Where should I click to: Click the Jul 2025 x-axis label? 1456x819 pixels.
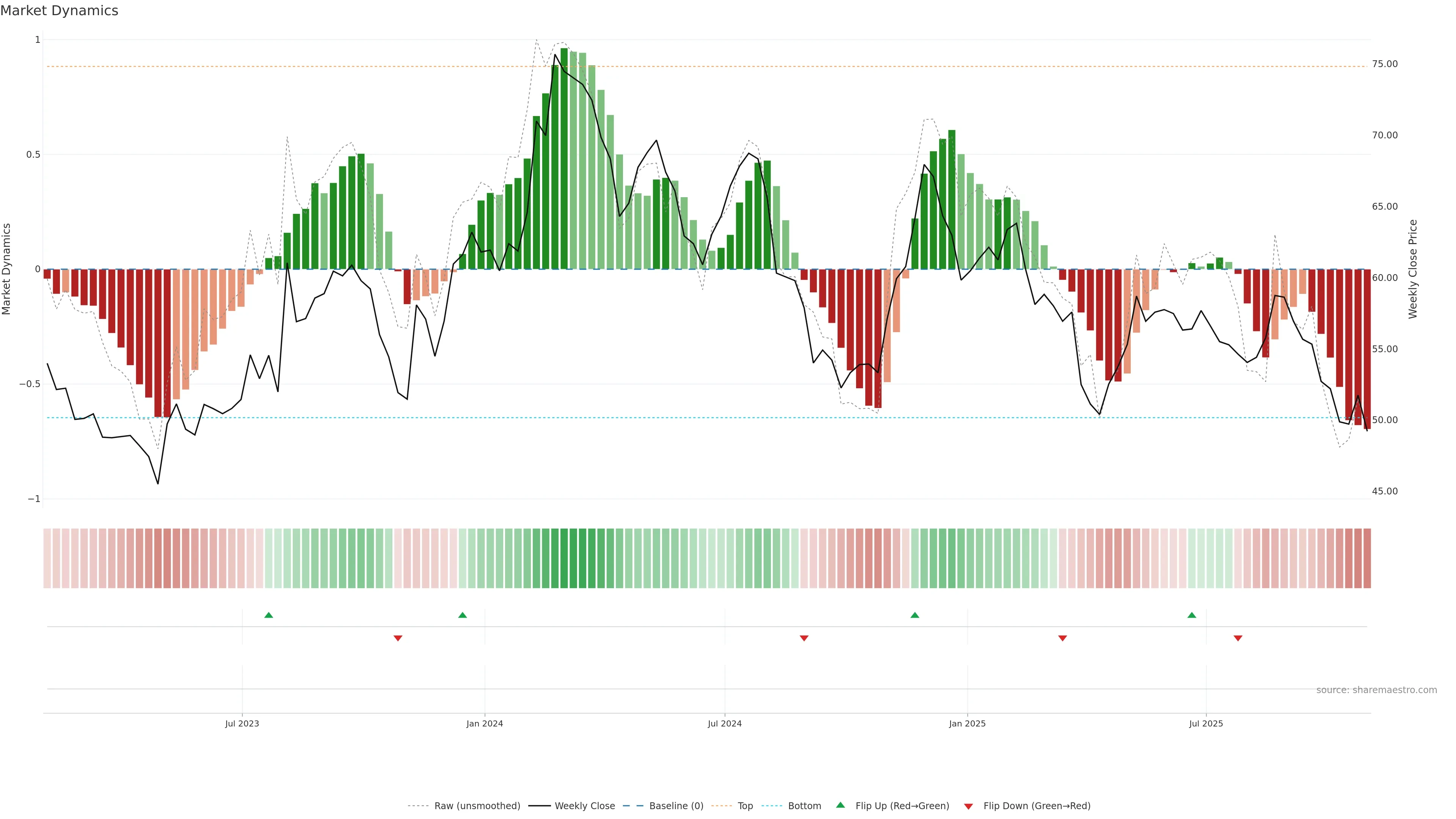point(1206,723)
